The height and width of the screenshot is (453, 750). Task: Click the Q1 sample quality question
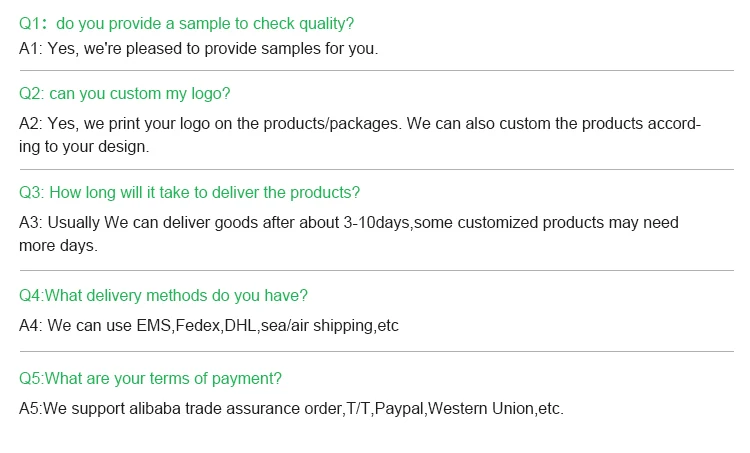coord(186,23)
